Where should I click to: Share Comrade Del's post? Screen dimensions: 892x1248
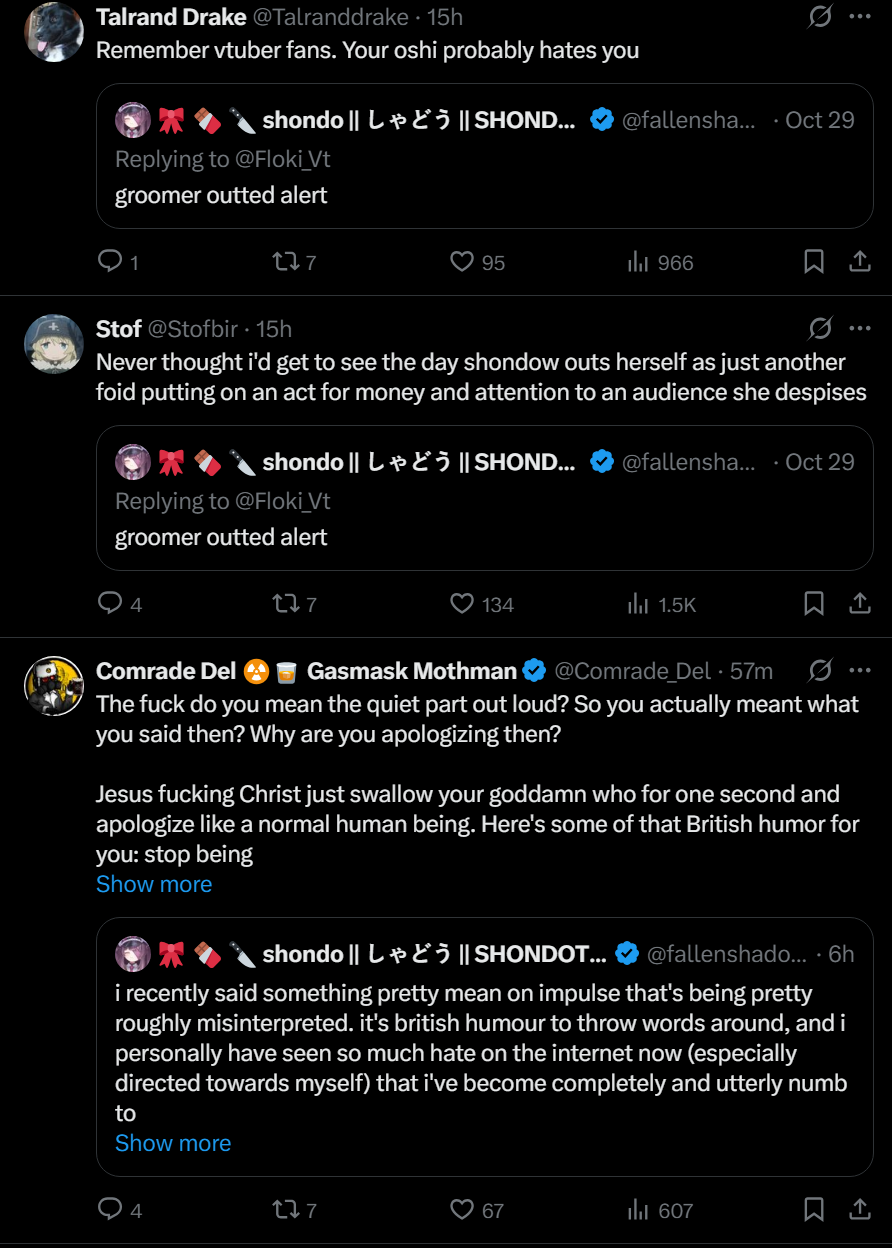(859, 1210)
